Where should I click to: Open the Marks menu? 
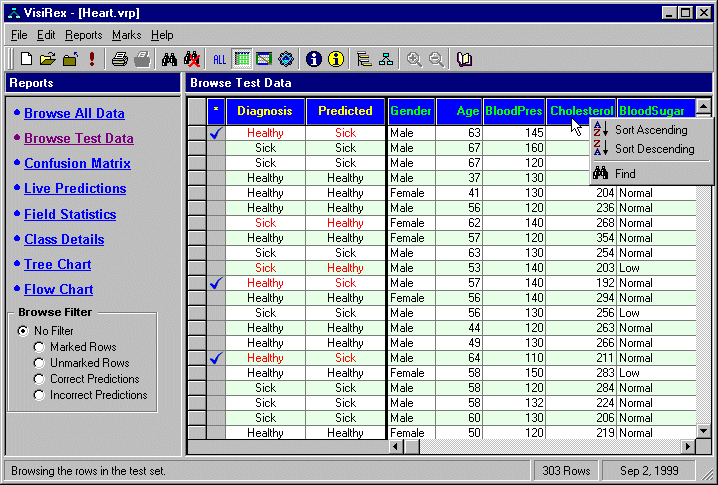(126, 35)
